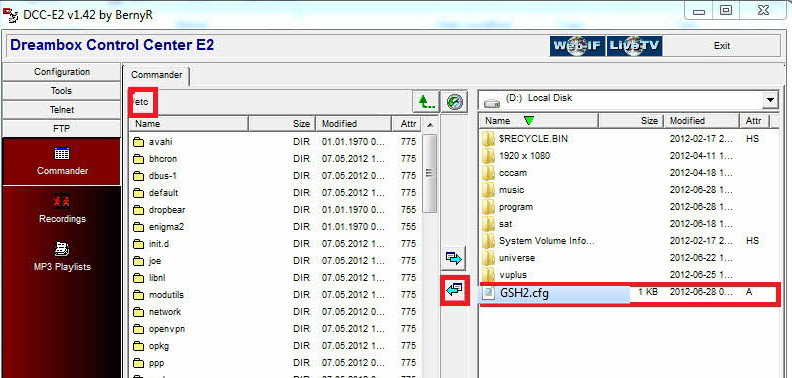Screen dimensions: 792x378
Task: Open the Tools section
Action: point(62,91)
